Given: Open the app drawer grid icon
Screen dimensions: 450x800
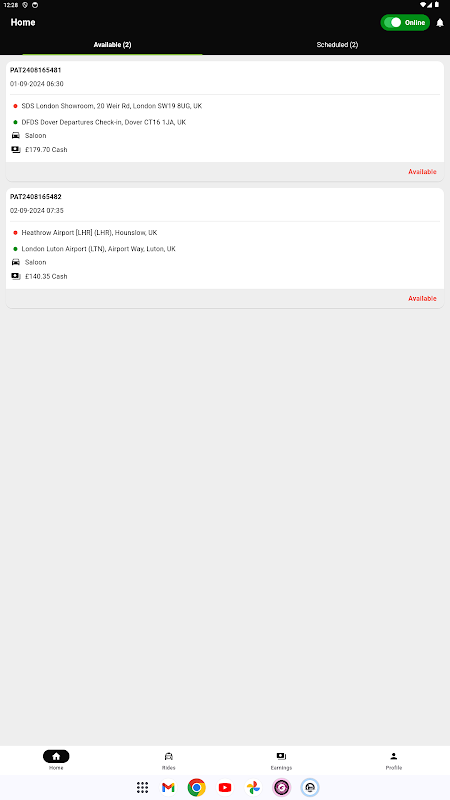Looking at the screenshot, I should 142,787.
